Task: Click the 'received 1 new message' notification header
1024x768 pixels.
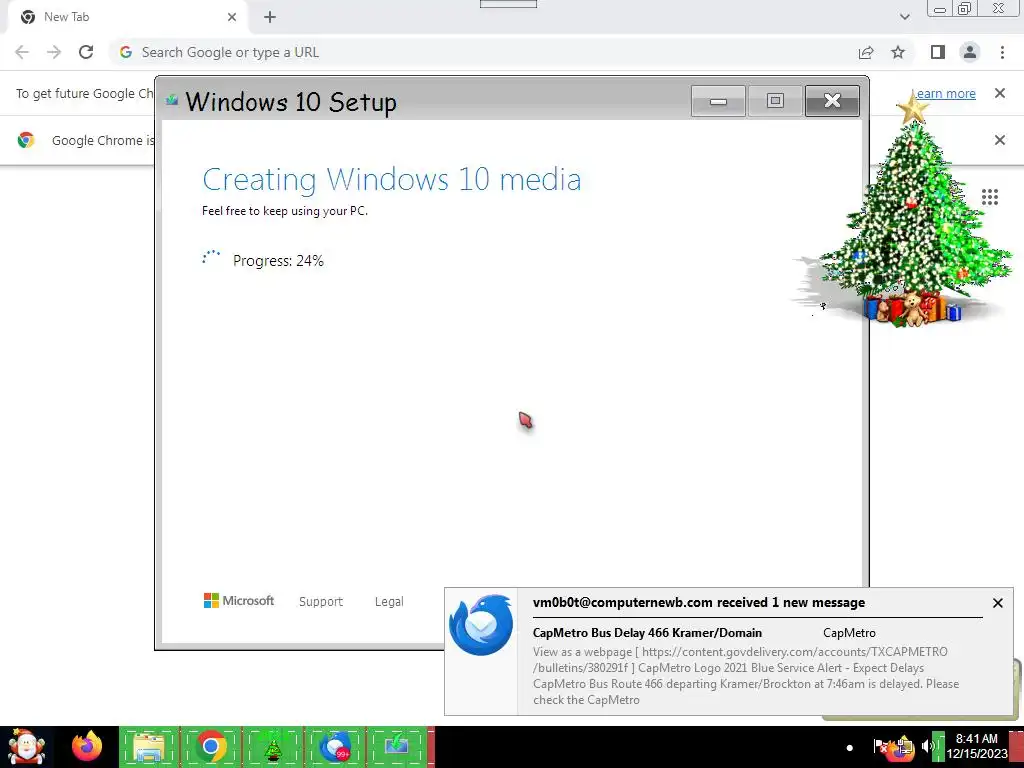Action: 699,603
